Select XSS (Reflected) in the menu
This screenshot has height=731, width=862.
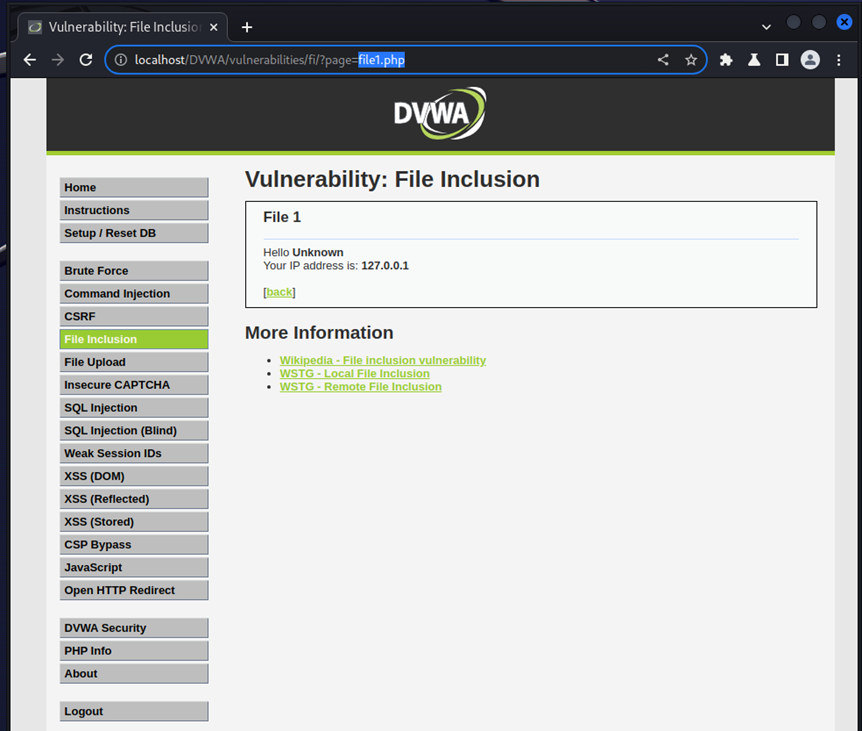tap(134, 499)
